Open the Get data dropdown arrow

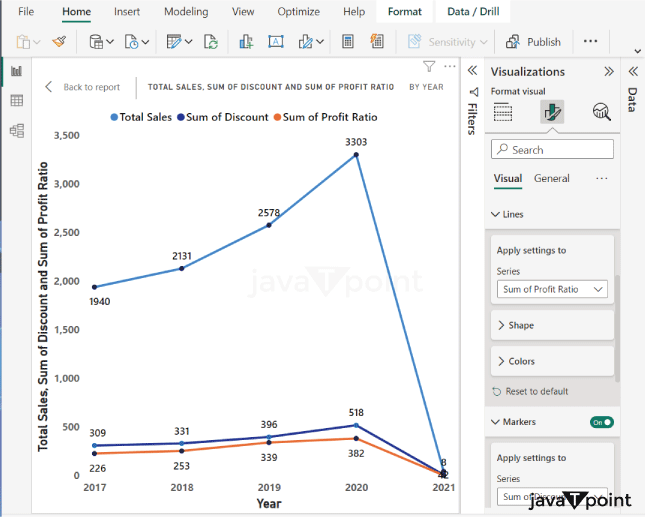click(x=110, y=42)
